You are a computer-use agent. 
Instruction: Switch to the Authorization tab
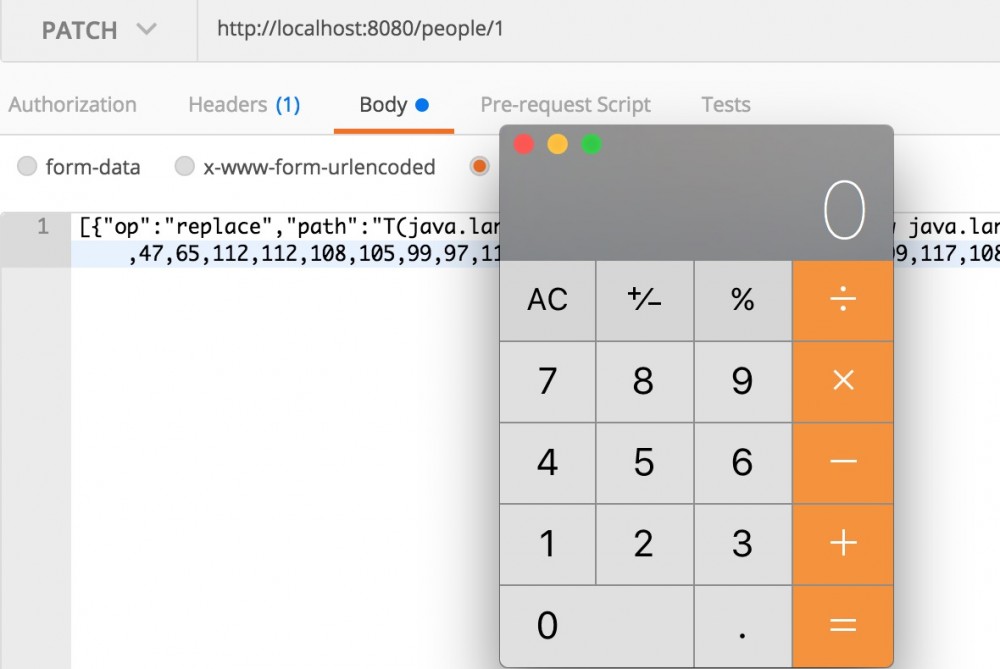72,105
